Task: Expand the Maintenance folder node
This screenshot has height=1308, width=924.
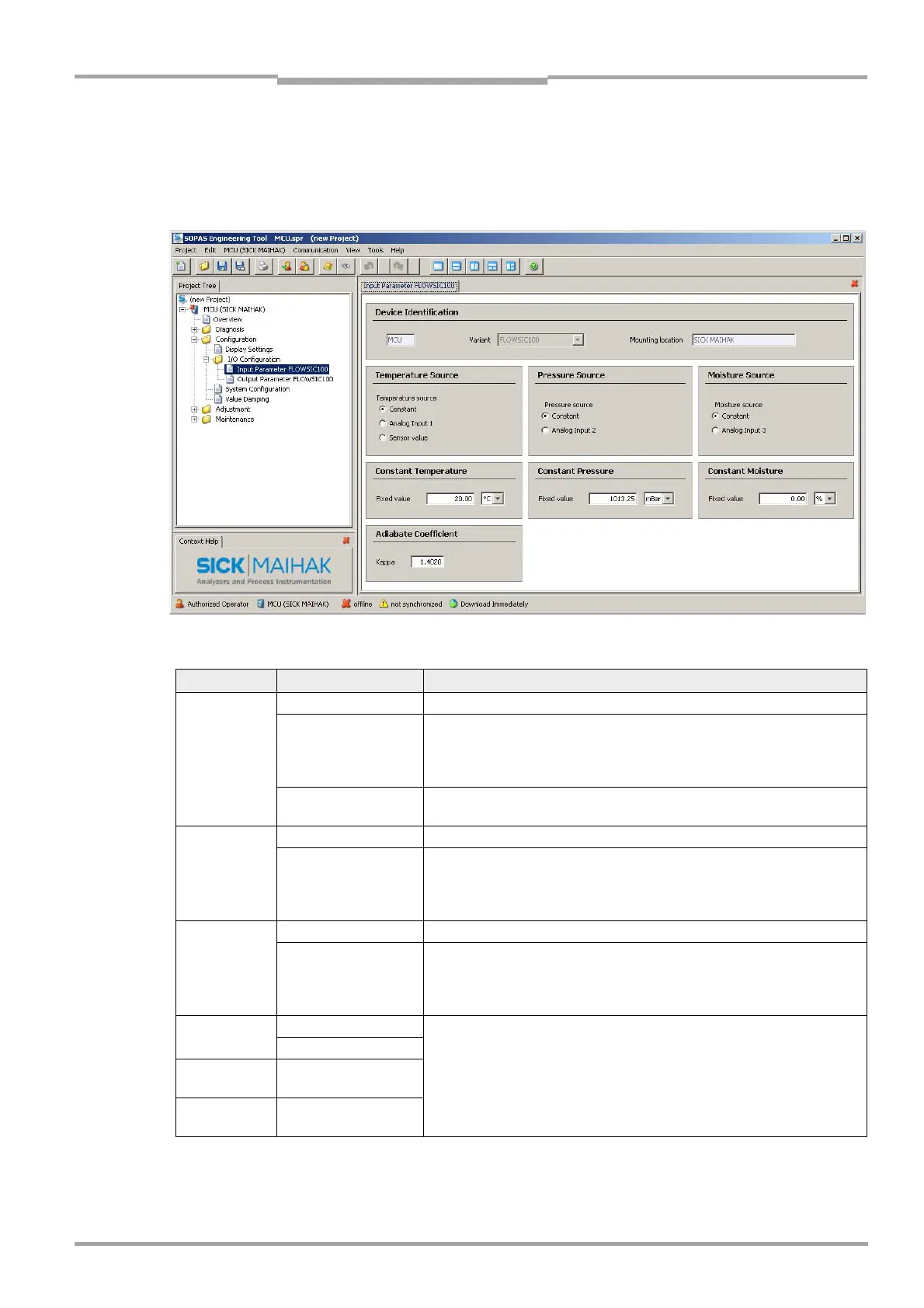Action: (x=194, y=419)
